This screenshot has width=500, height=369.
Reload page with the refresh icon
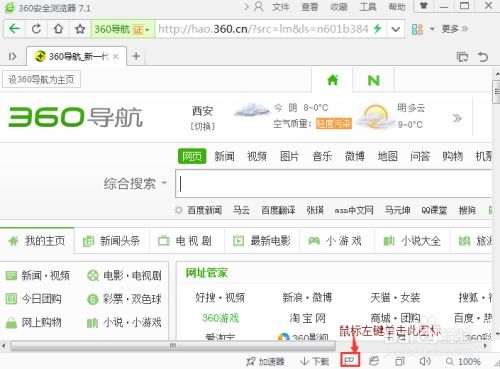[36, 29]
